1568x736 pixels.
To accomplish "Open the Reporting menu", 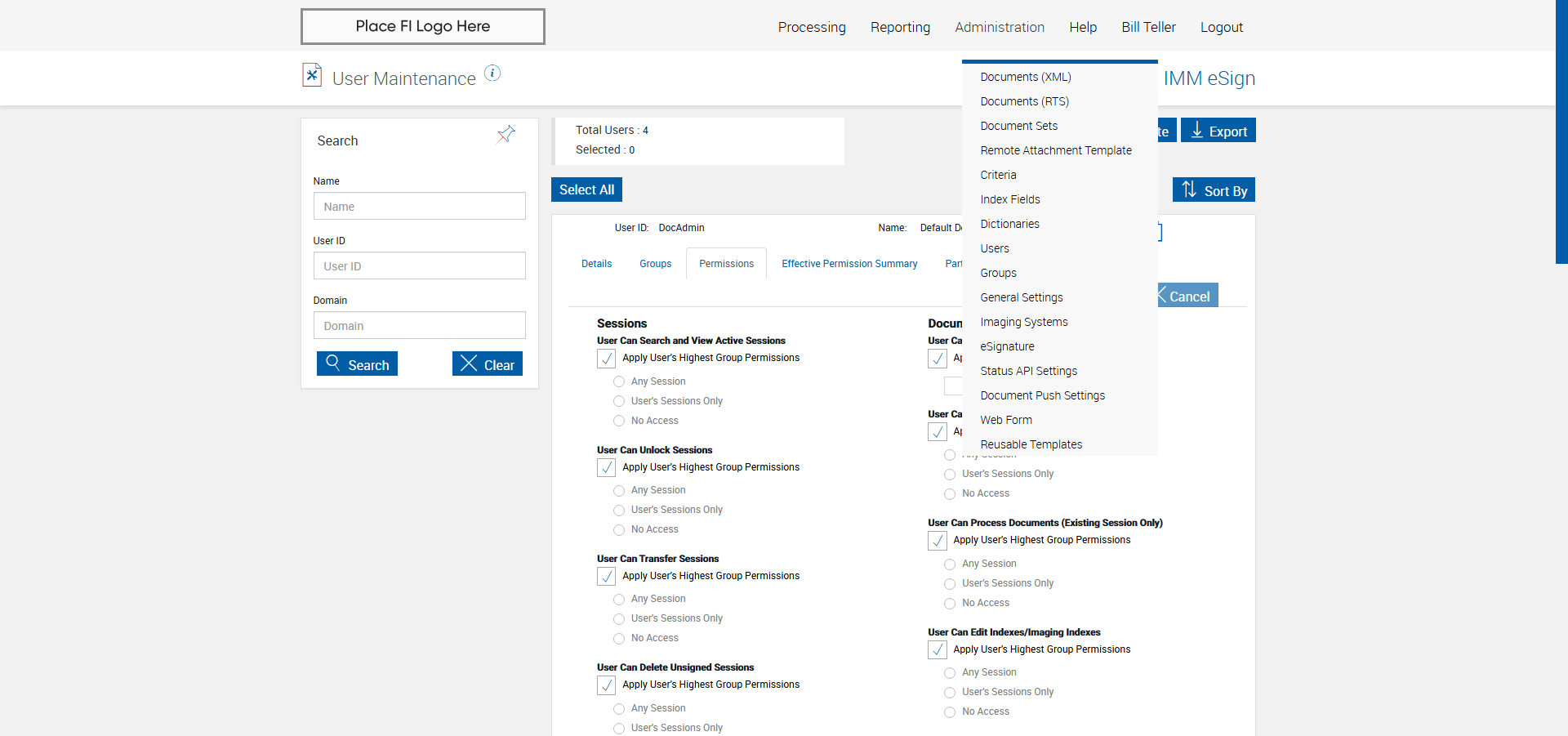I will [900, 27].
